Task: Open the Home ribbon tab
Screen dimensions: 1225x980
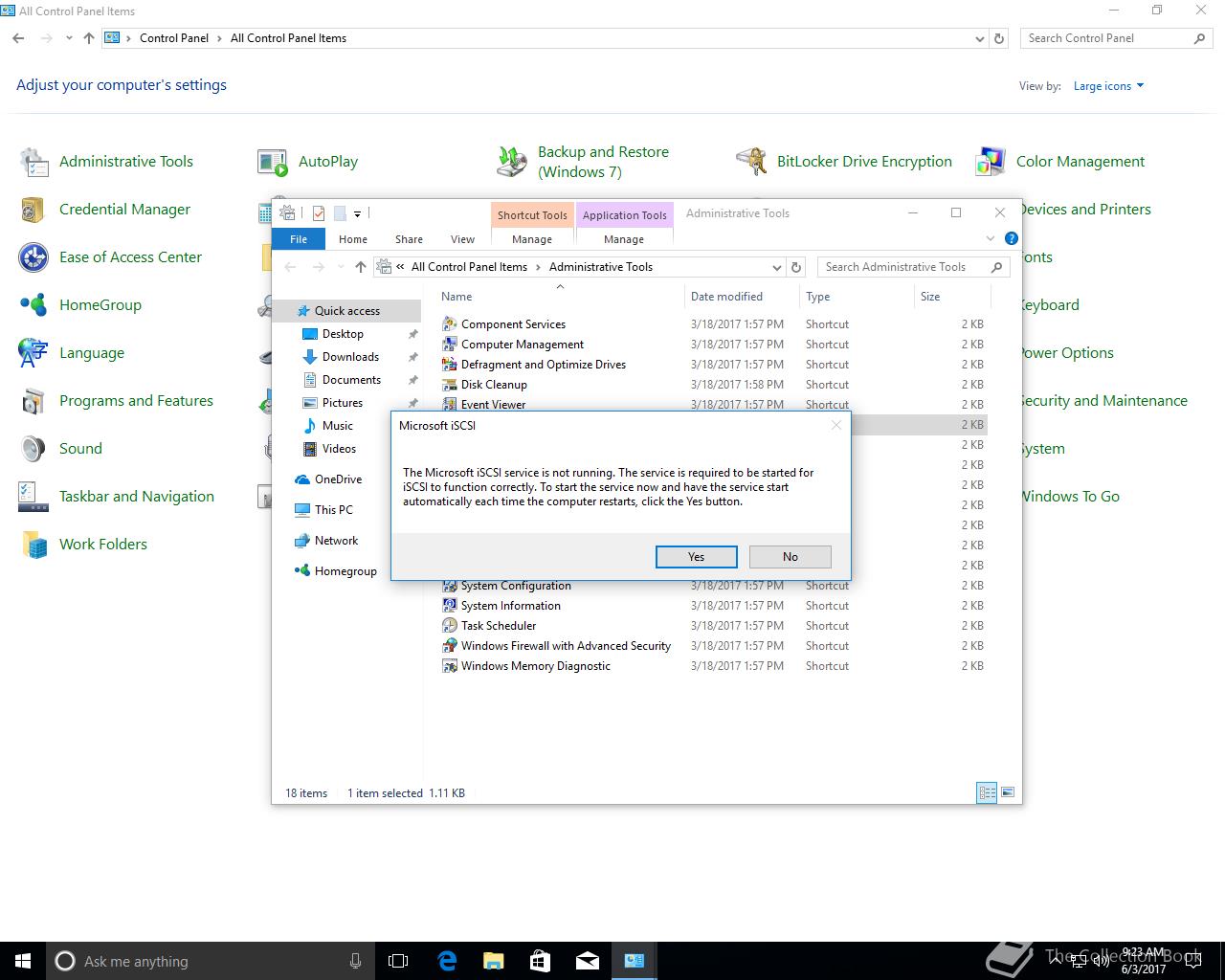Action: click(353, 239)
